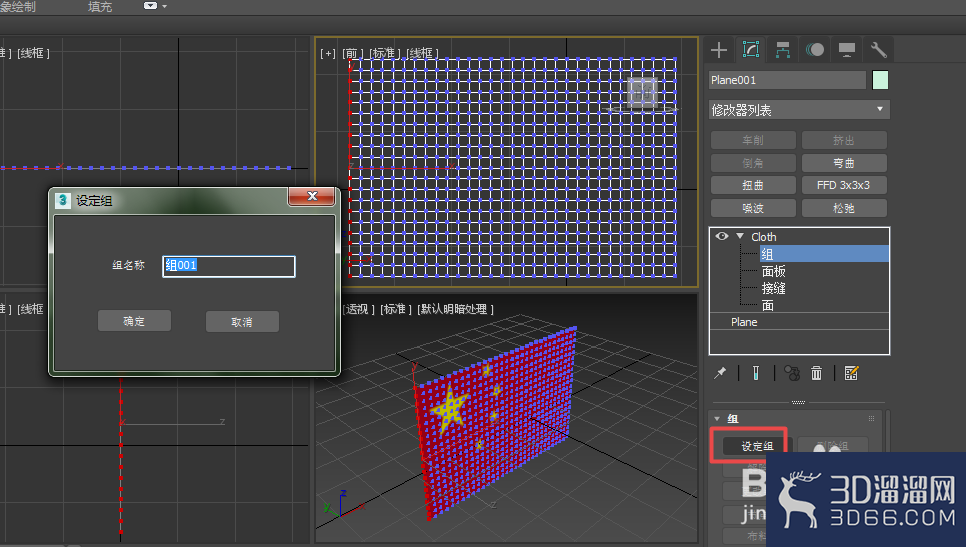Click the 组 rollout drag handle dots

click(x=871, y=418)
